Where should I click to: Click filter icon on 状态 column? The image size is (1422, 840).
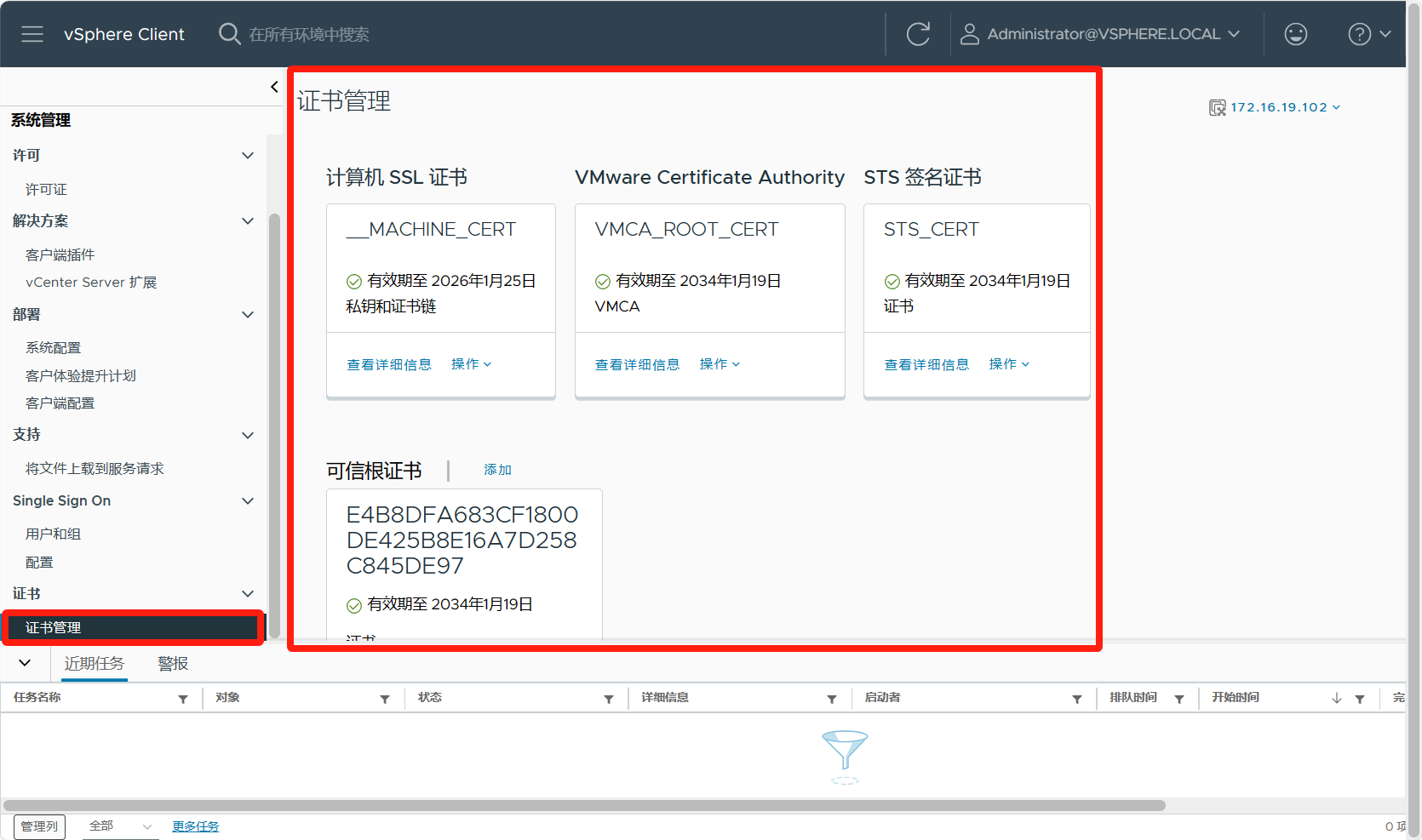pyautogui.click(x=609, y=699)
